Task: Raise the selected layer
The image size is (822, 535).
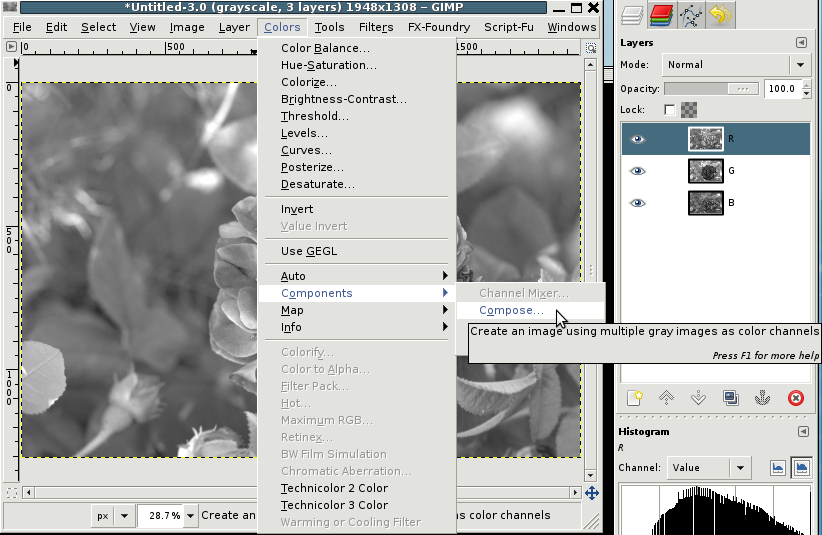Action: [x=666, y=398]
